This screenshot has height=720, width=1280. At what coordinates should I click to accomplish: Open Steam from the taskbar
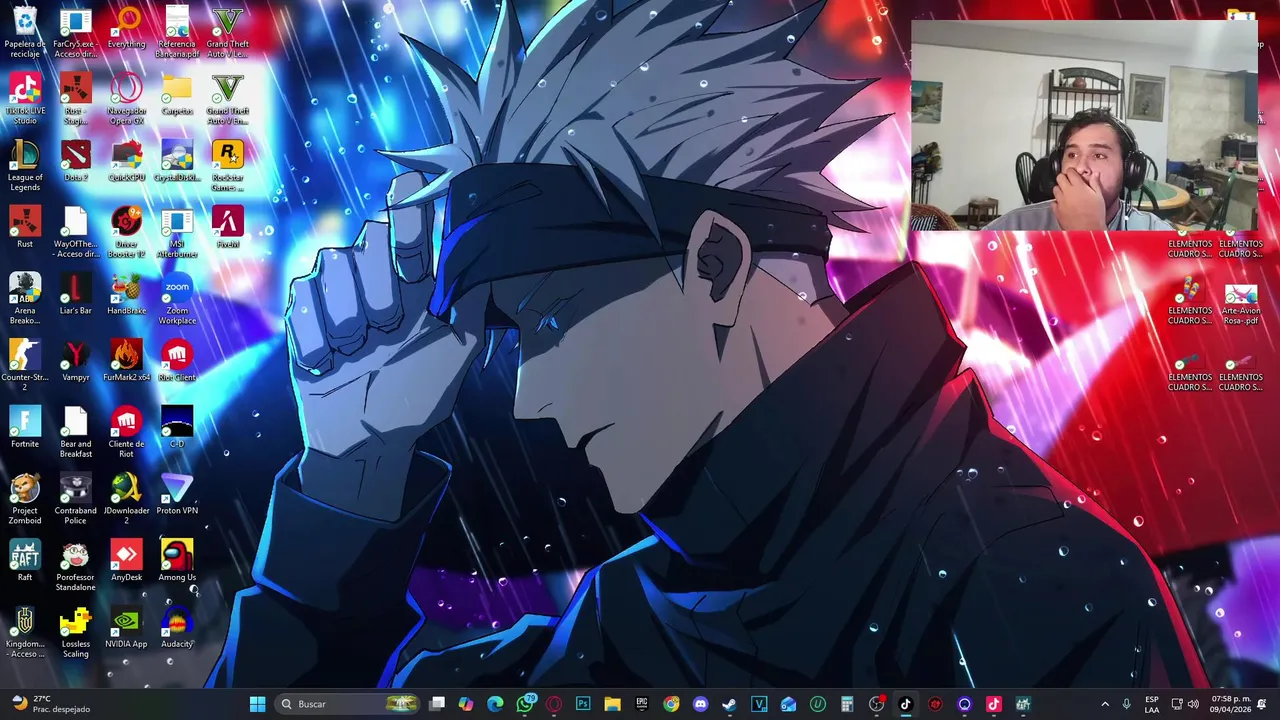tap(729, 704)
